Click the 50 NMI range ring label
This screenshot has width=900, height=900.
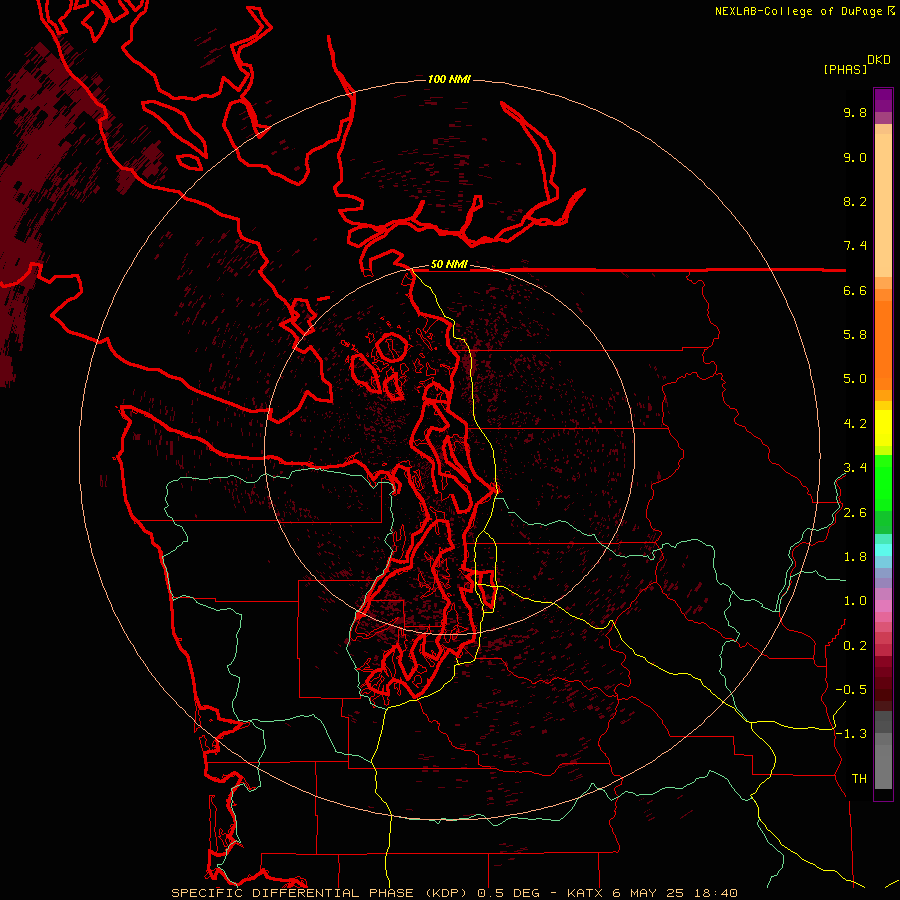(449, 264)
